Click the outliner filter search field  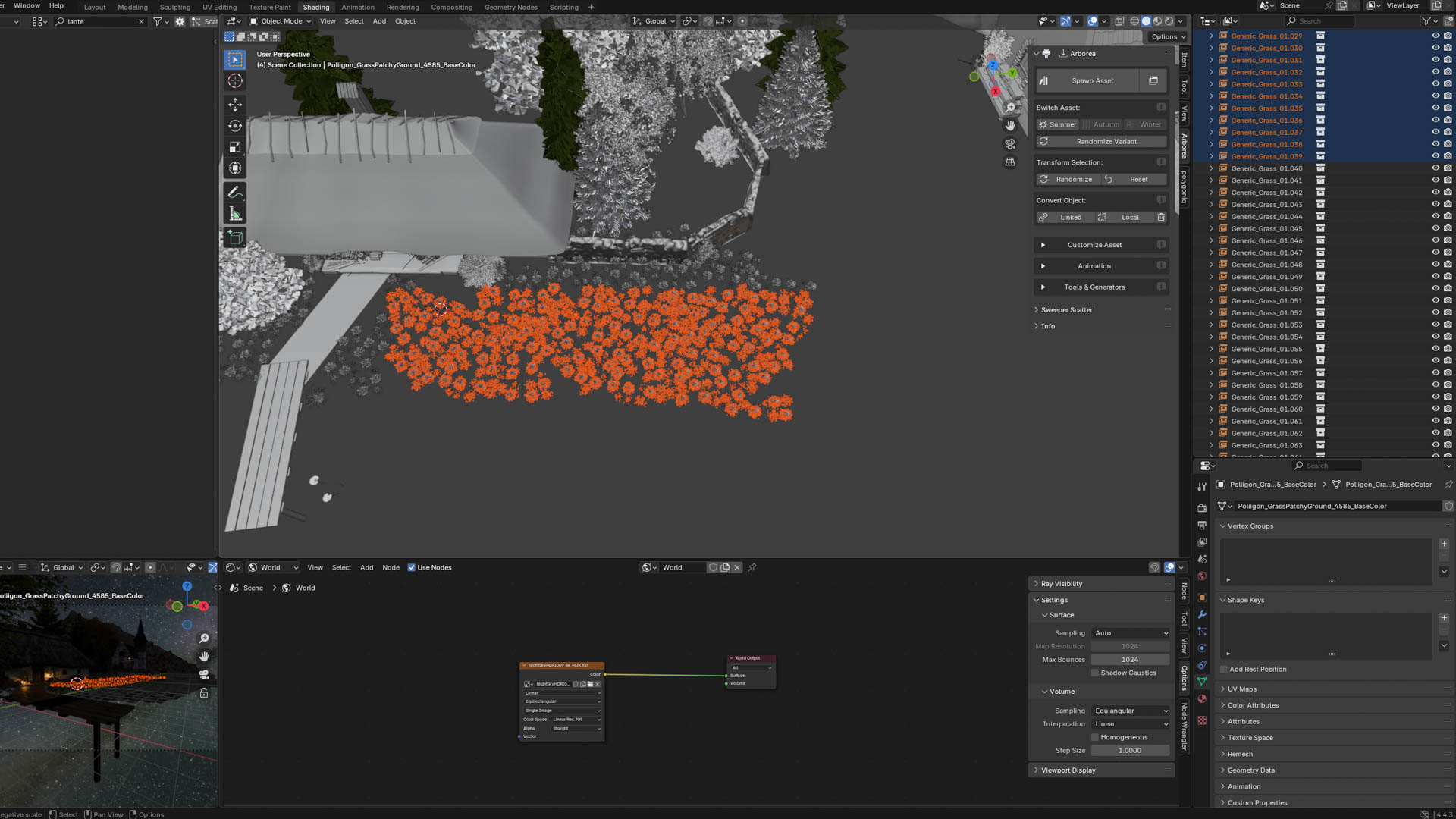pos(1319,21)
